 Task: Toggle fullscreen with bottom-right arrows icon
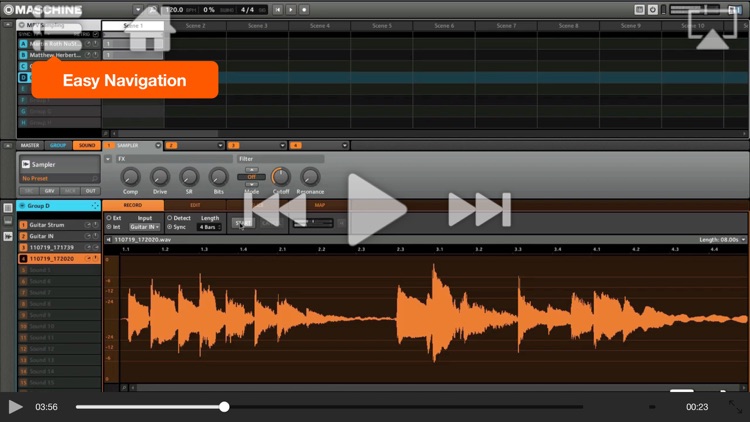tap(736, 407)
